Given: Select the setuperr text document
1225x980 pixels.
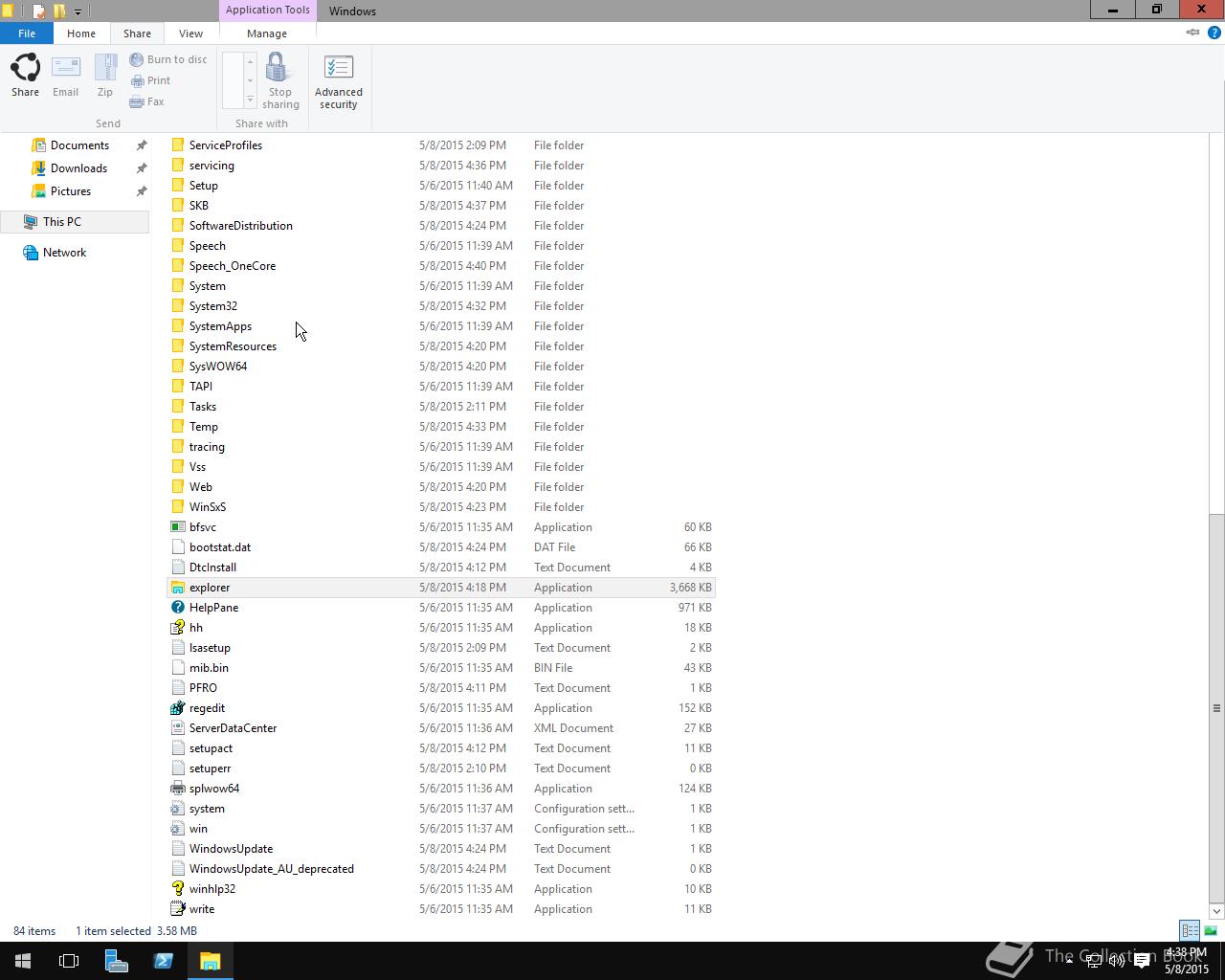Looking at the screenshot, I should click(x=441, y=768).
